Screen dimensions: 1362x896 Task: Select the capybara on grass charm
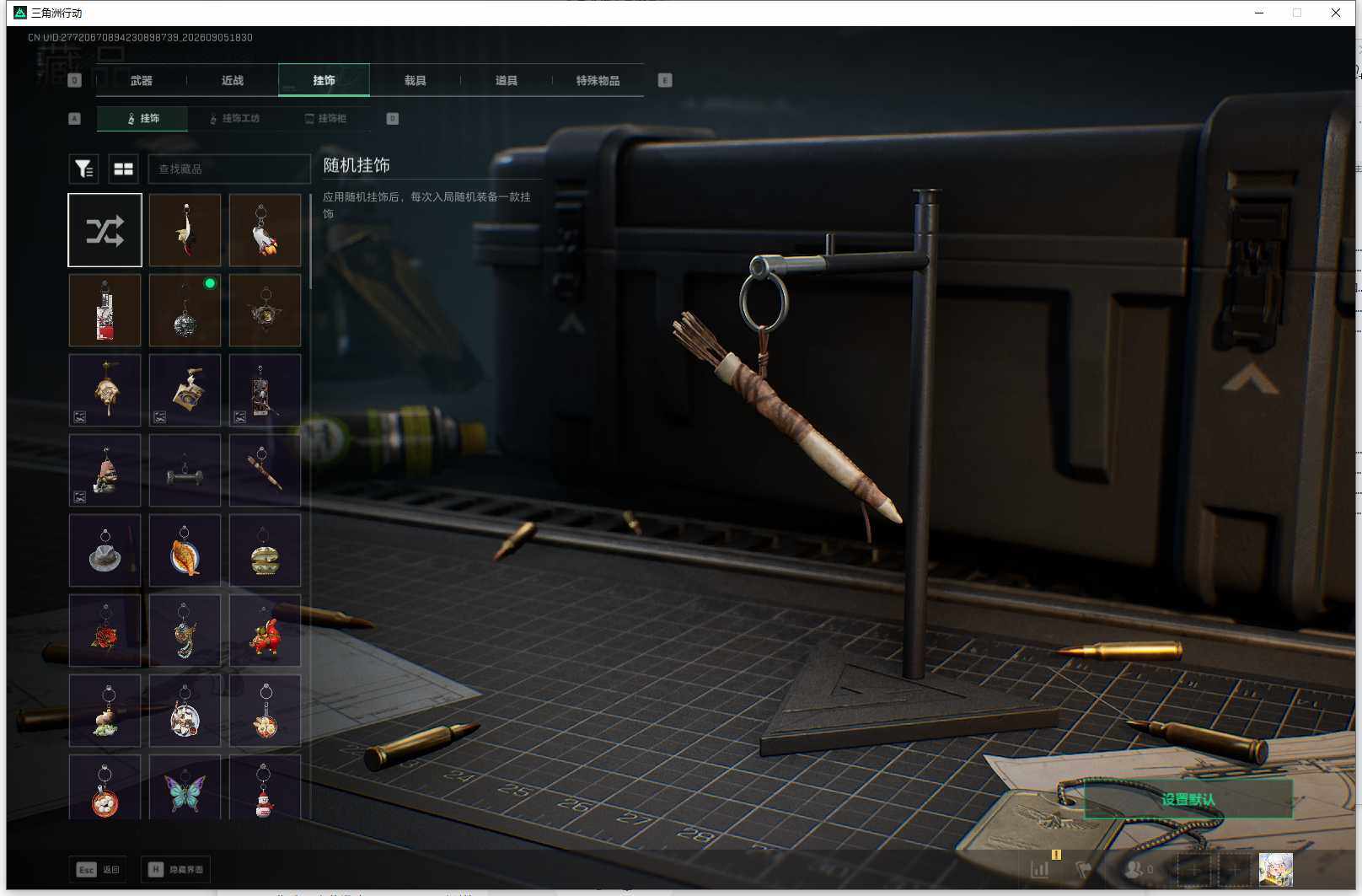(x=105, y=711)
